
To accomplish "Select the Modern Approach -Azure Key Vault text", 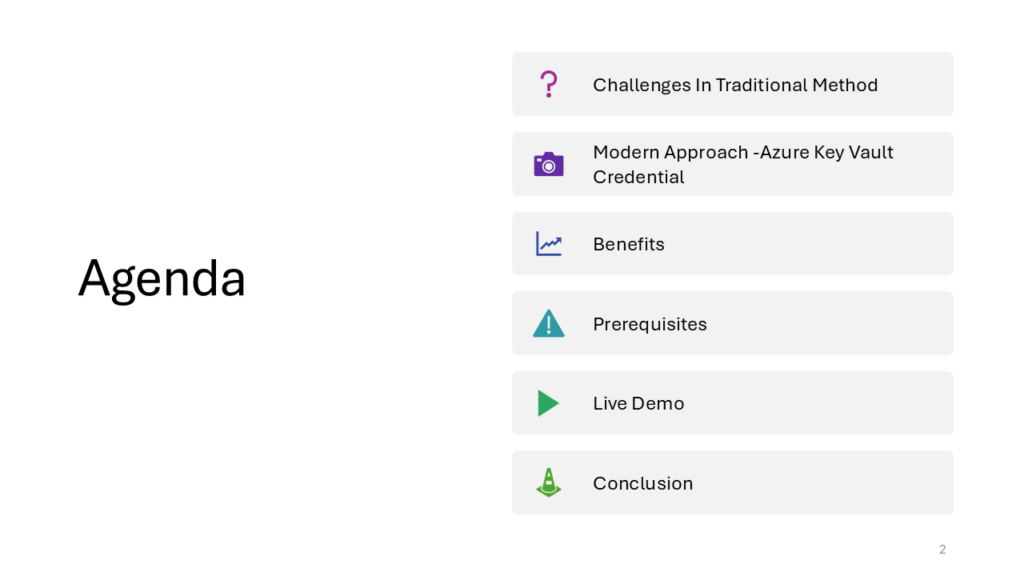I will (743, 152).
